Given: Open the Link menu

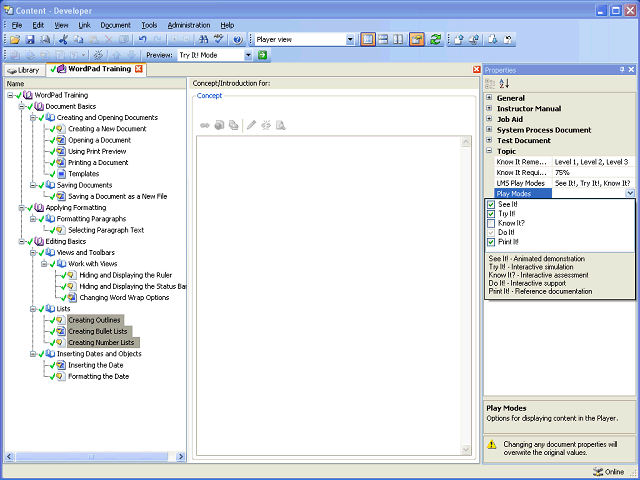Looking at the screenshot, I should click(x=84, y=25).
